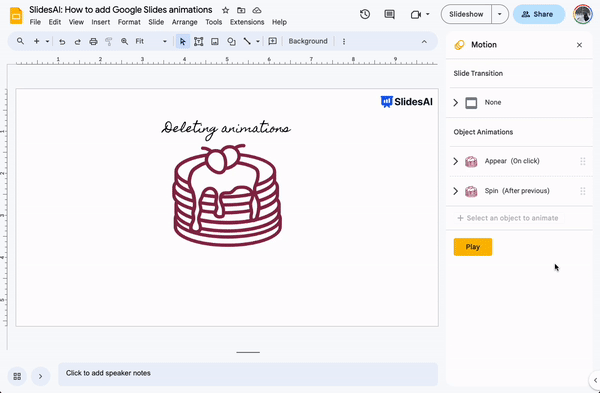Open version history clock icon
The width and height of the screenshot is (600, 393).
click(x=365, y=15)
